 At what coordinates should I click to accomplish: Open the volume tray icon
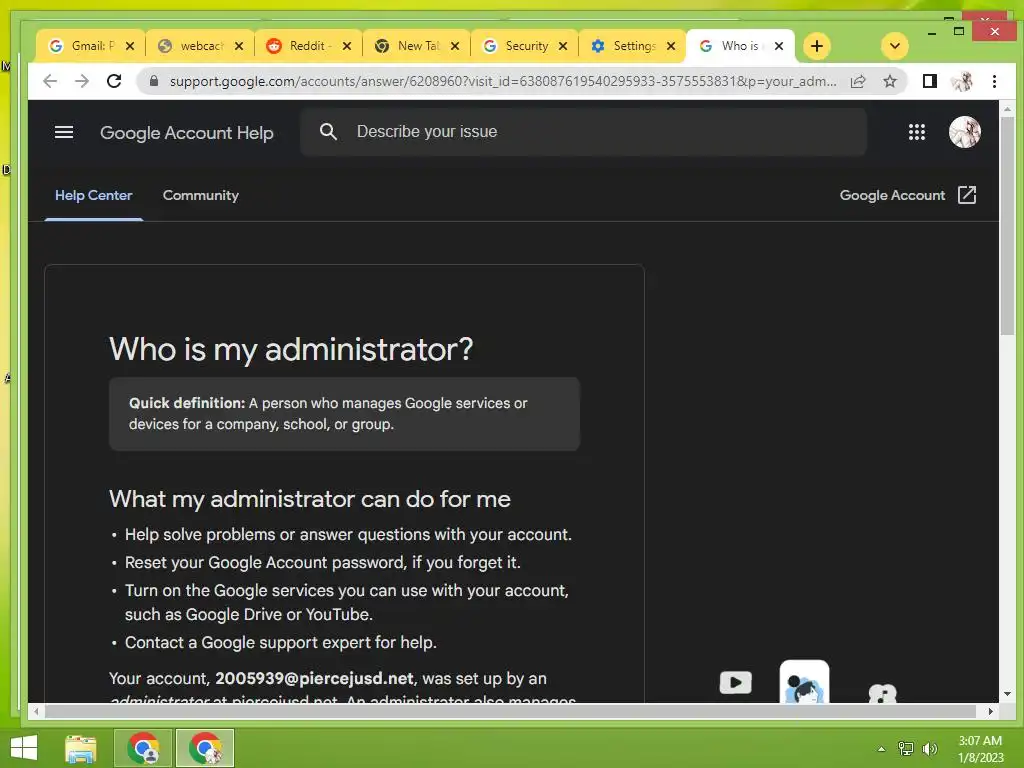click(x=930, y=749)
